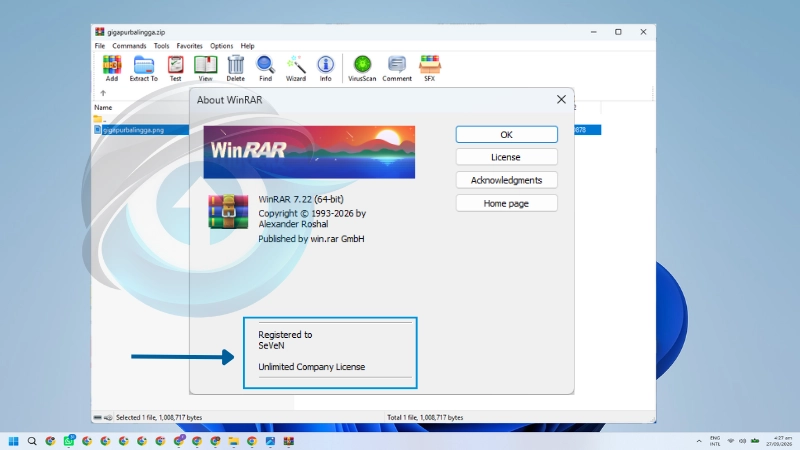800x450 pixels.
Task: Click the Name column header
Action: click(103, 108)
